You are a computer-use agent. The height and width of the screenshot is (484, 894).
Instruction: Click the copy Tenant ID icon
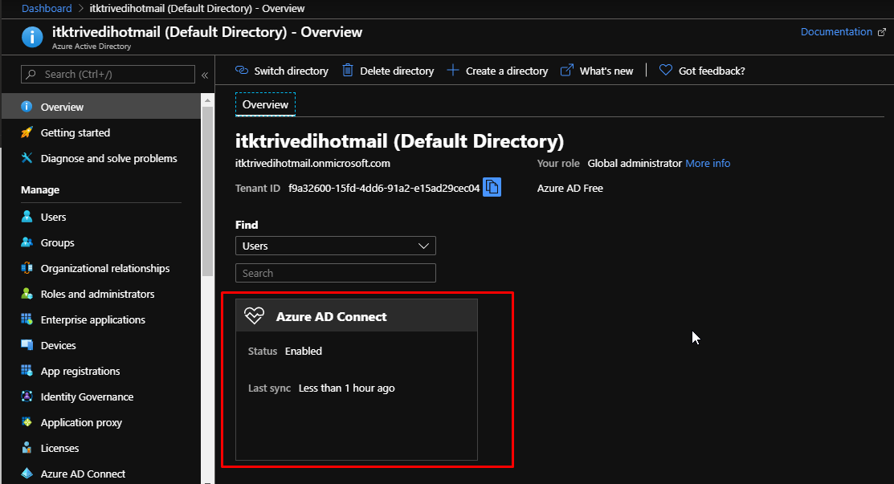pos(492,187)
